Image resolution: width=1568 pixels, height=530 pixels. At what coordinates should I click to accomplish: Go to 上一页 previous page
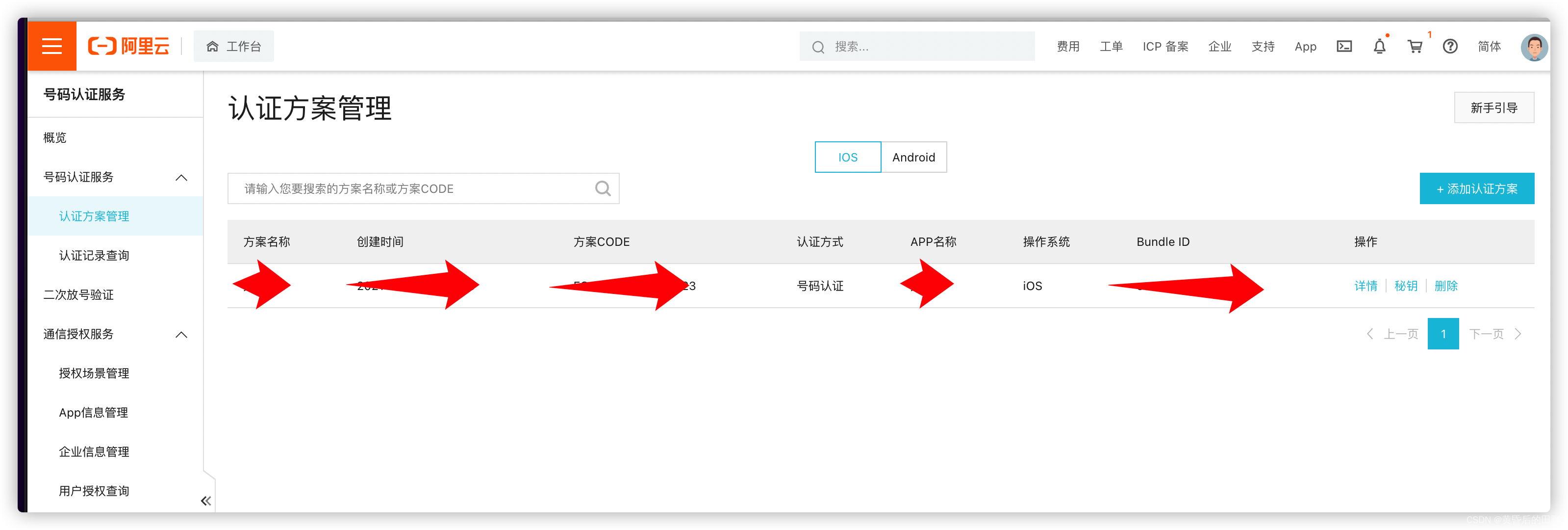tap(1392, 334)
